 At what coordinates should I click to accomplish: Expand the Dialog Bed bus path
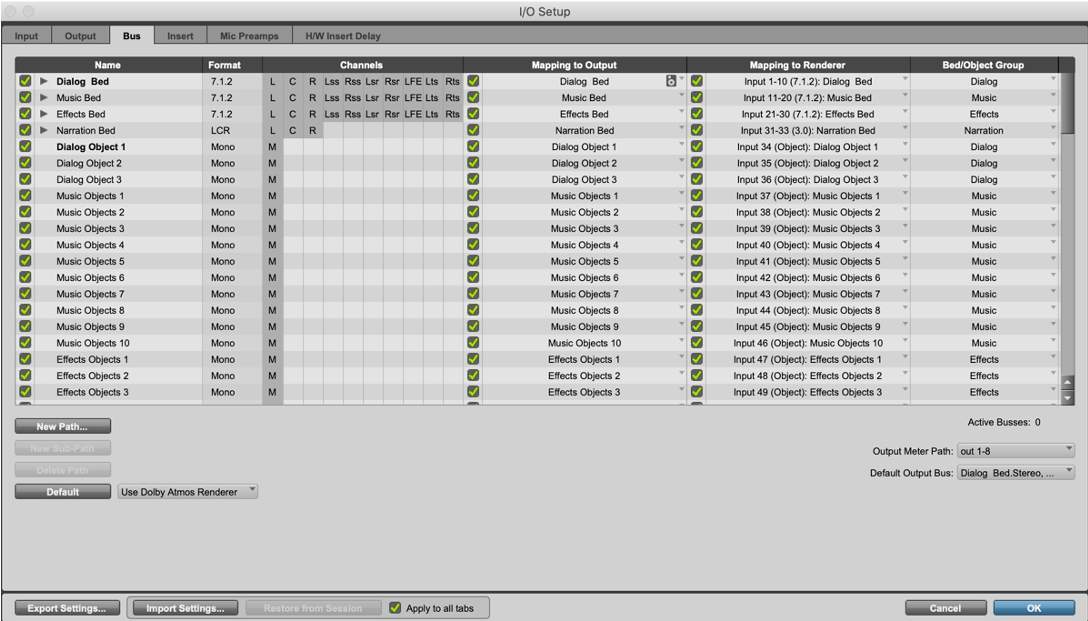click(x=43, y=81)
